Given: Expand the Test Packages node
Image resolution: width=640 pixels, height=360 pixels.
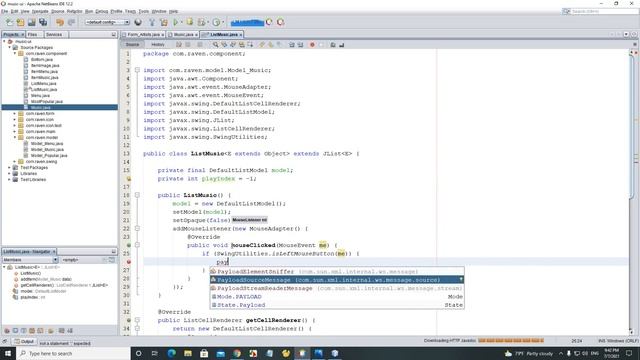Looking at the screenshot, I should click(9, 167).
